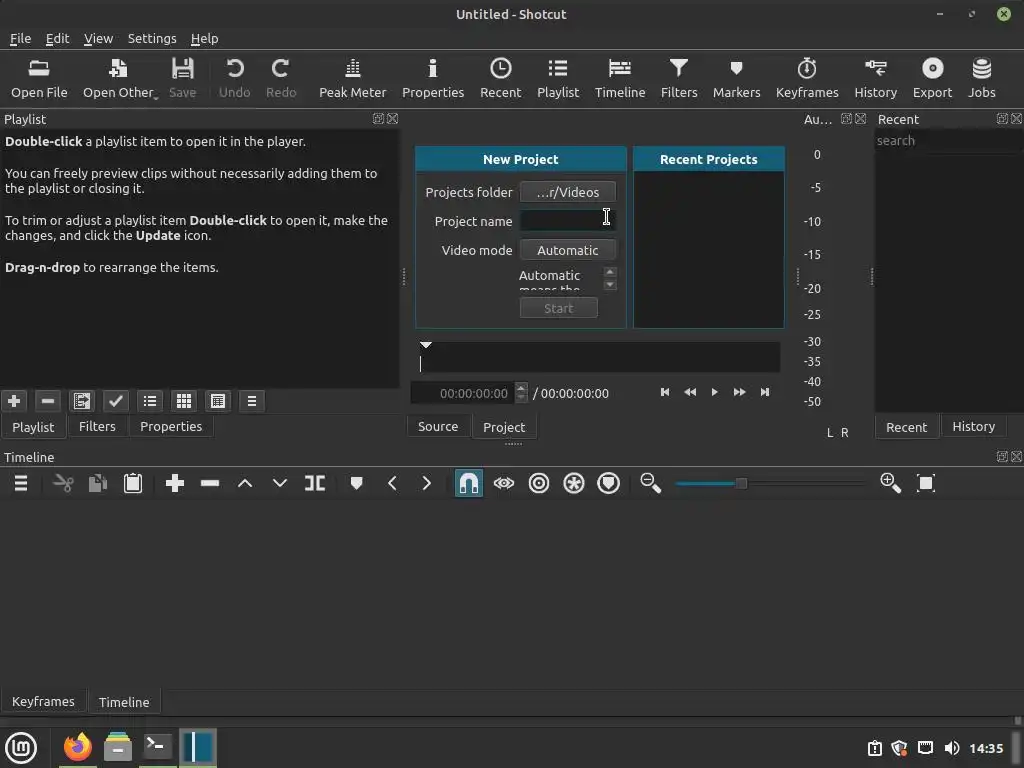
Task: Click the fast forward button
Action: (x=739, y=392)
